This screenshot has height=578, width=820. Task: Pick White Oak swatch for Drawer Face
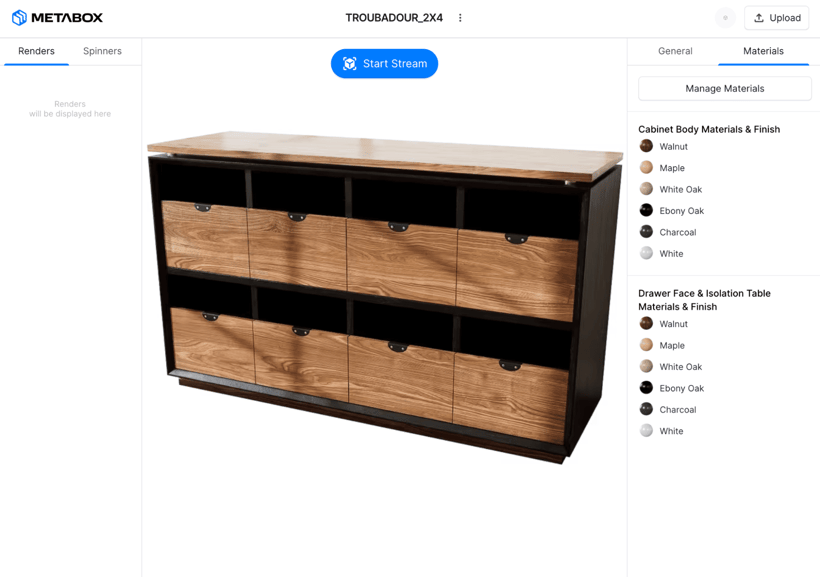[x=646, y=366]
